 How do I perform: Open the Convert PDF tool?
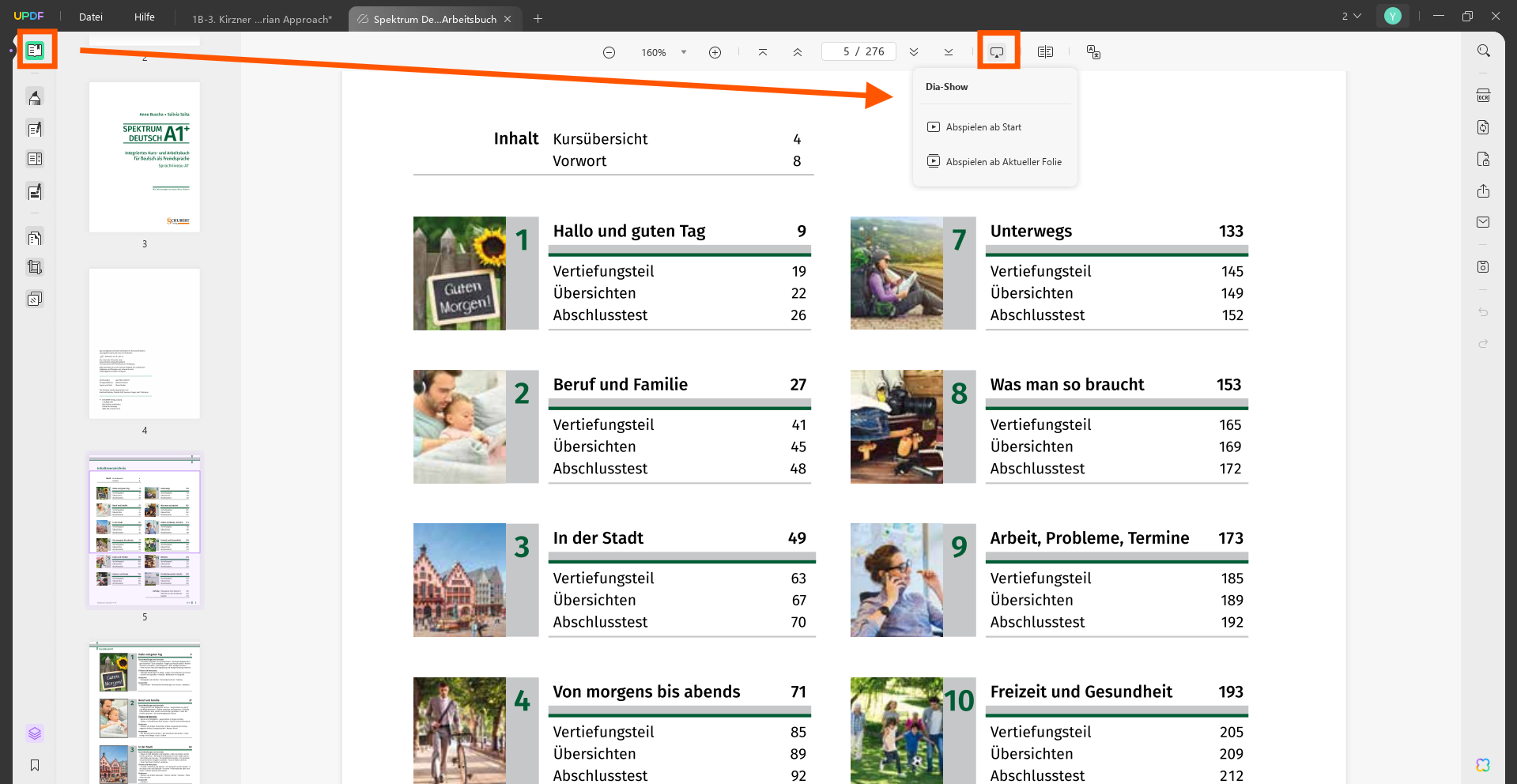click(x=1484, y=127)
